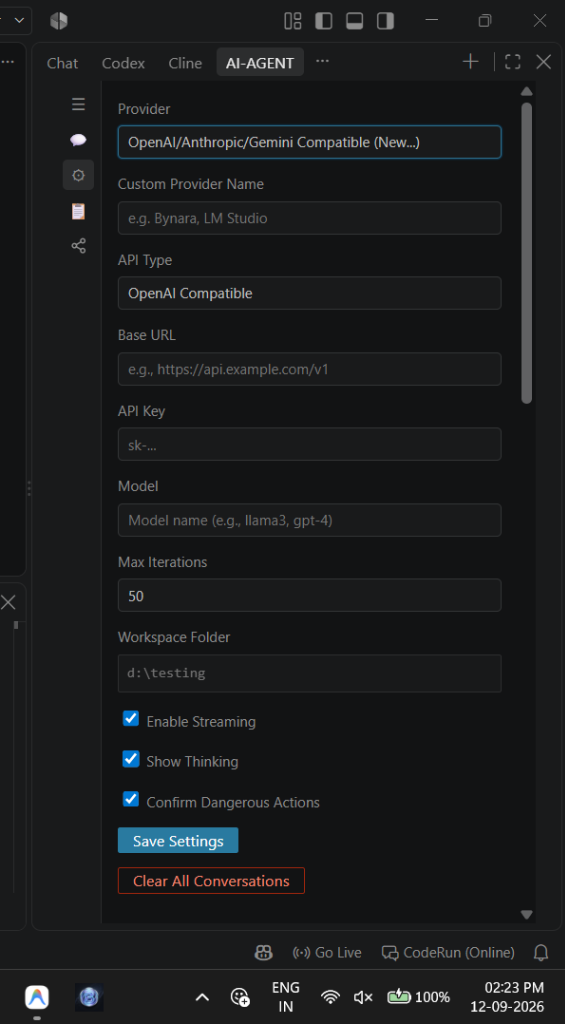
Task: Select the gear settings icon in sidebar
Action: [x=78, y=175]
